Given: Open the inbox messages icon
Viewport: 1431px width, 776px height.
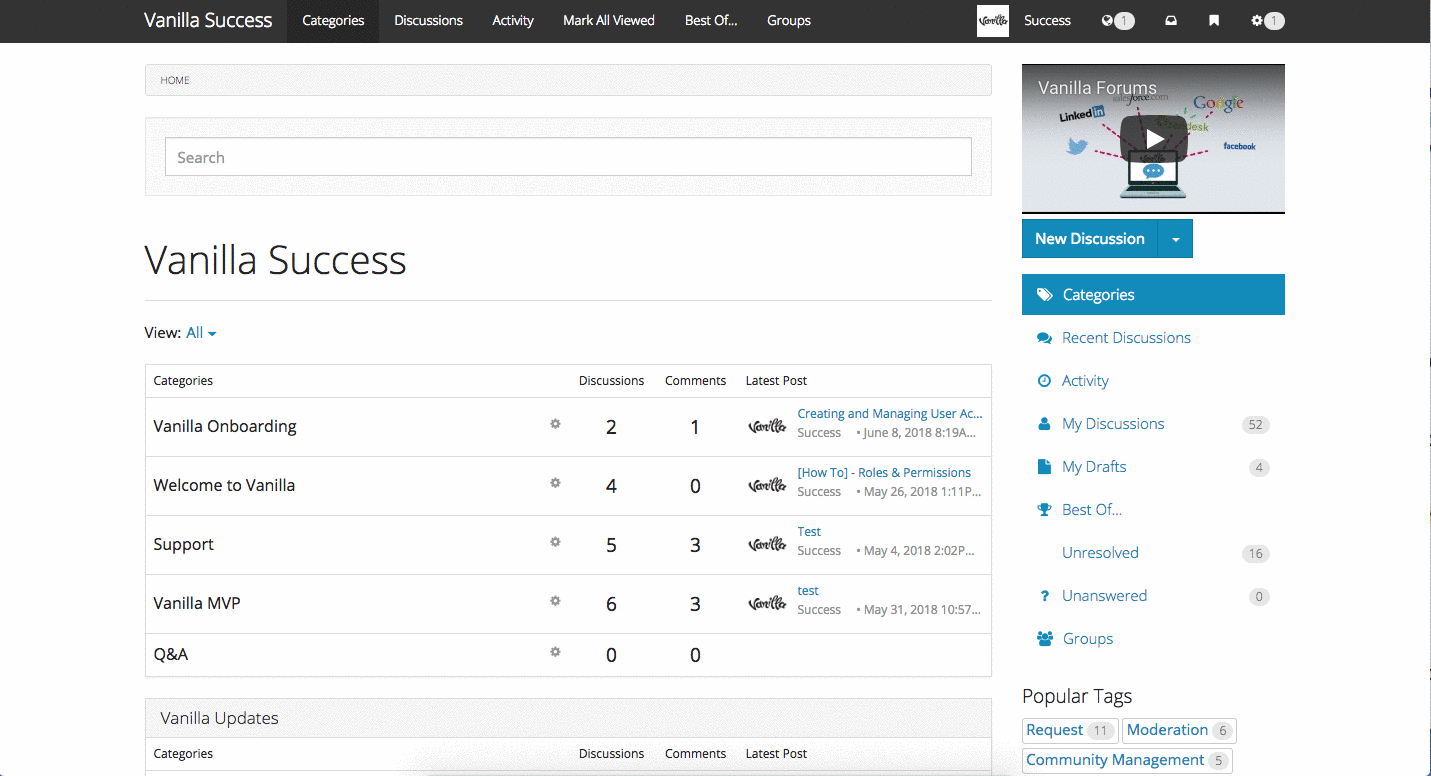Looking at the screenshot, I should tap(1171, 20).
